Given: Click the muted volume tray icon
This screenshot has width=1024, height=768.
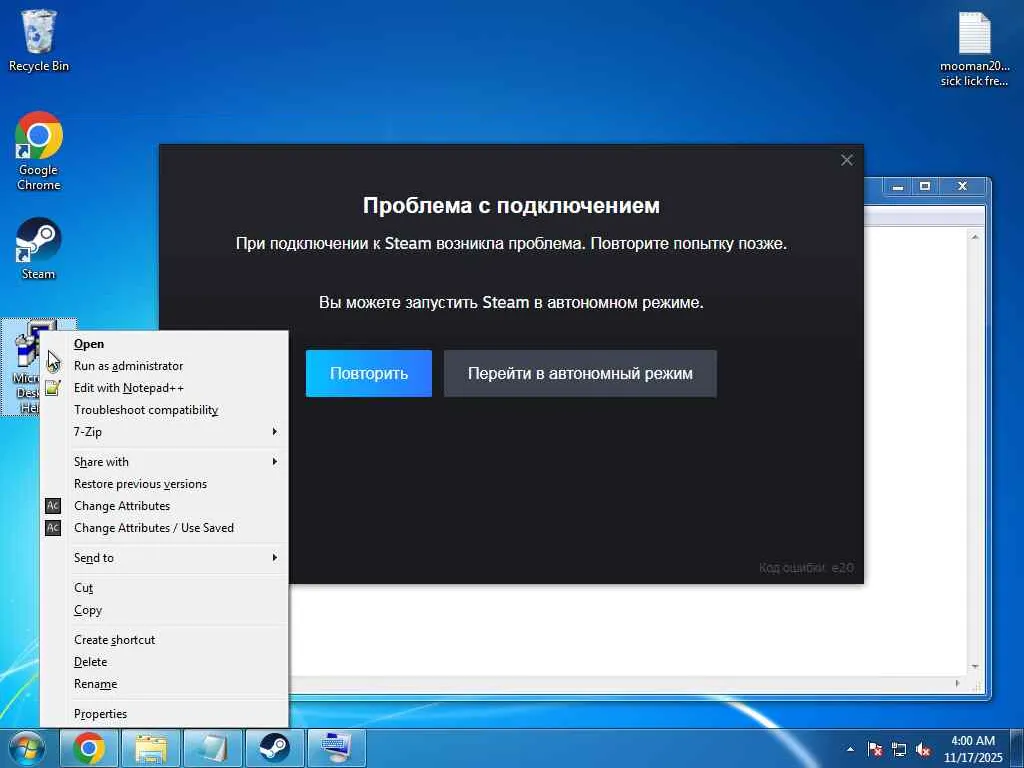Looking at the screenshot, I should [923, 749].
